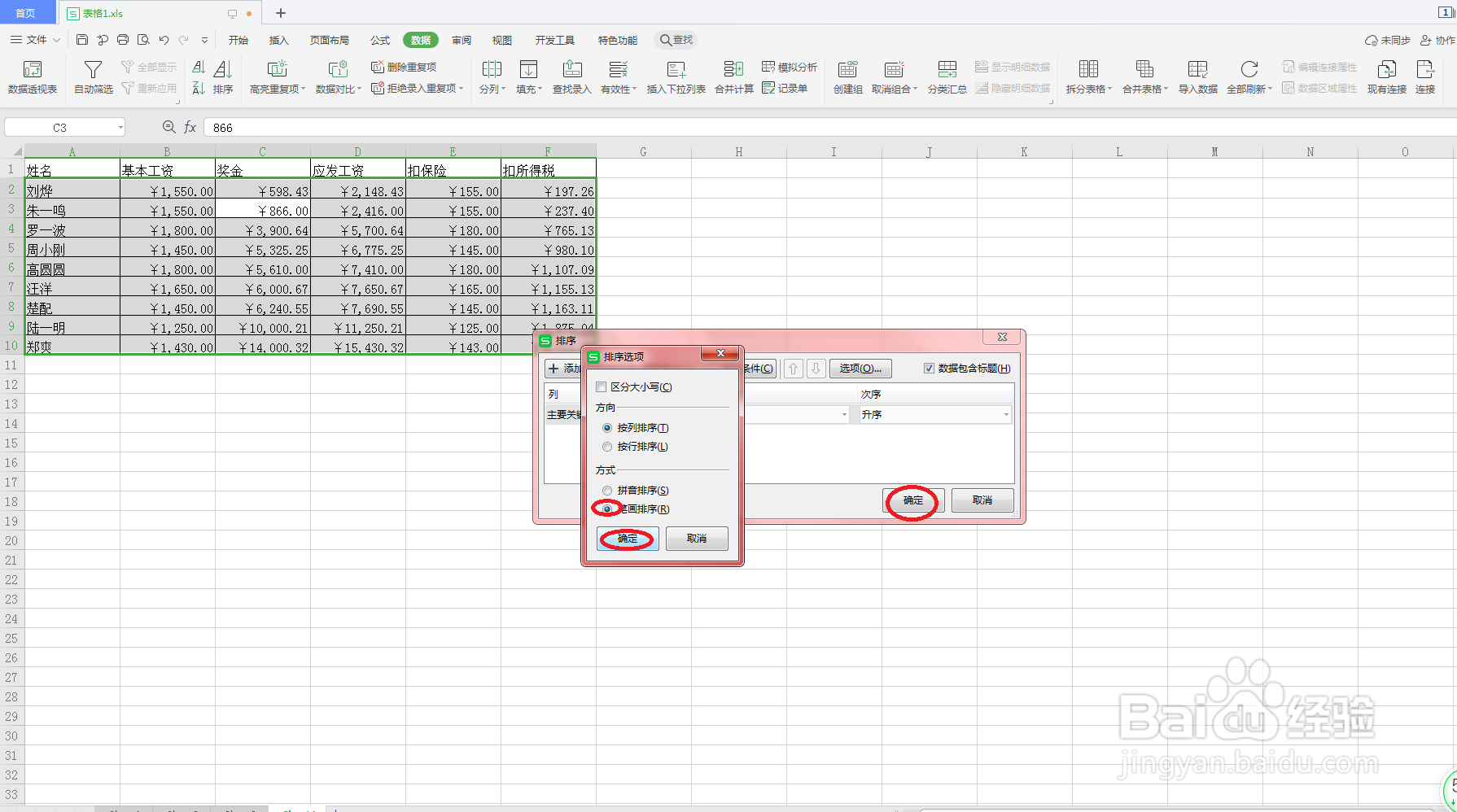Click the Search (查找) box
Screen dimensions: 1457x812
[677, 40]
